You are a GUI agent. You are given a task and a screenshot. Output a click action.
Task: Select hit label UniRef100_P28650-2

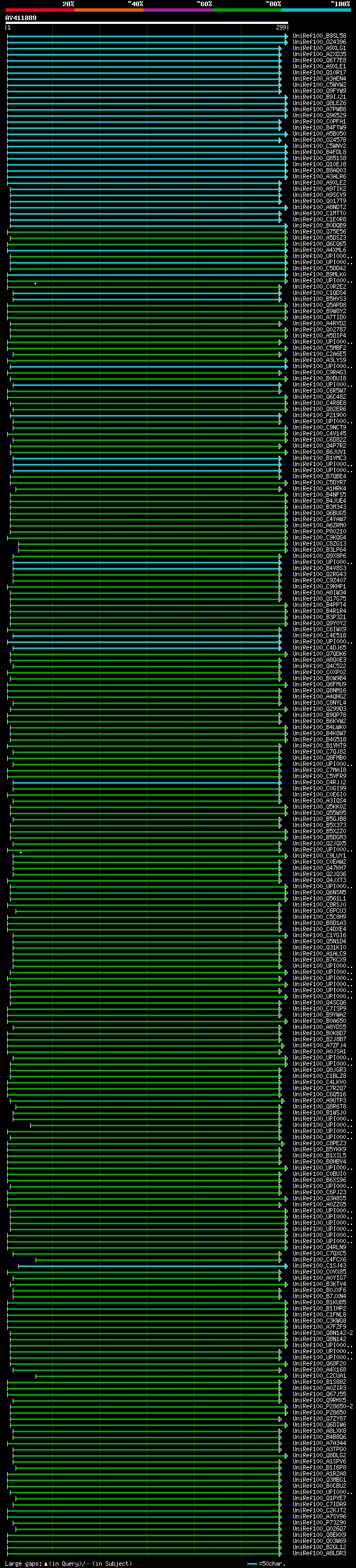click(323, 1407)
